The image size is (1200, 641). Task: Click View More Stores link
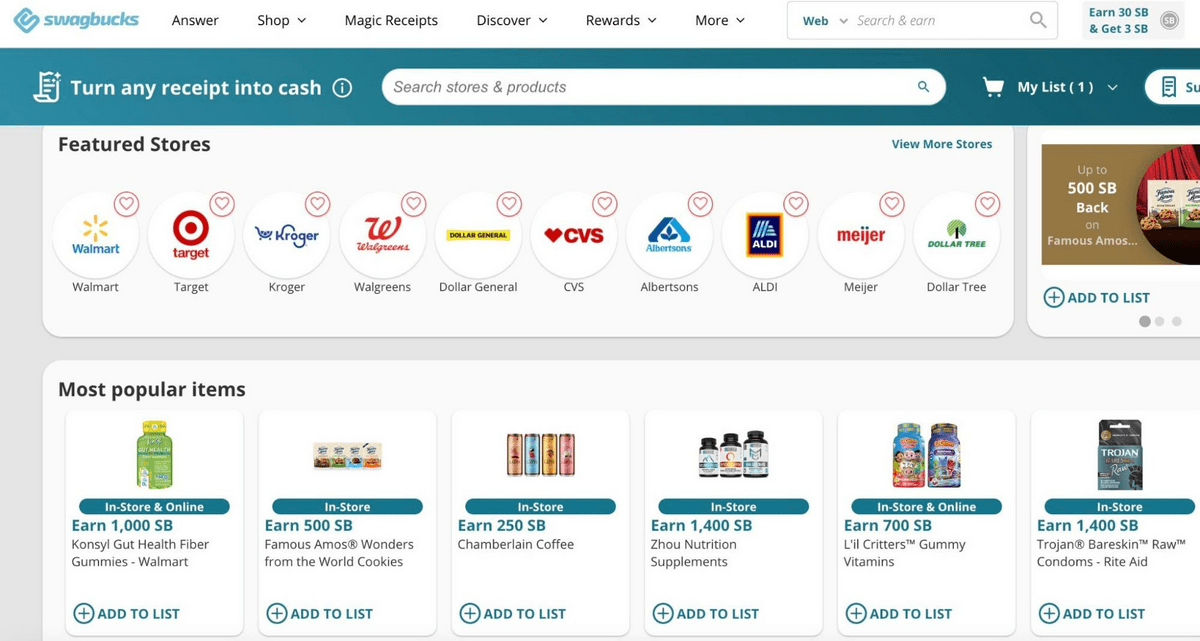pos(942,144)
